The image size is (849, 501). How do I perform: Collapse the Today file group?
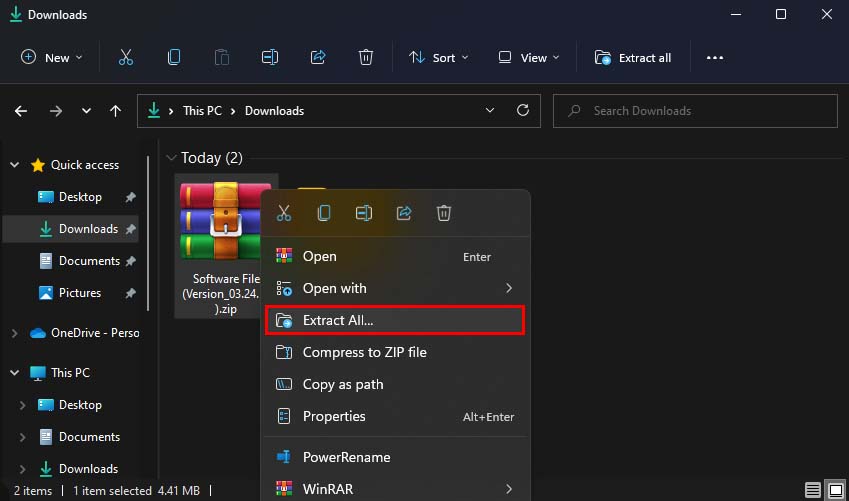point(172,158)
